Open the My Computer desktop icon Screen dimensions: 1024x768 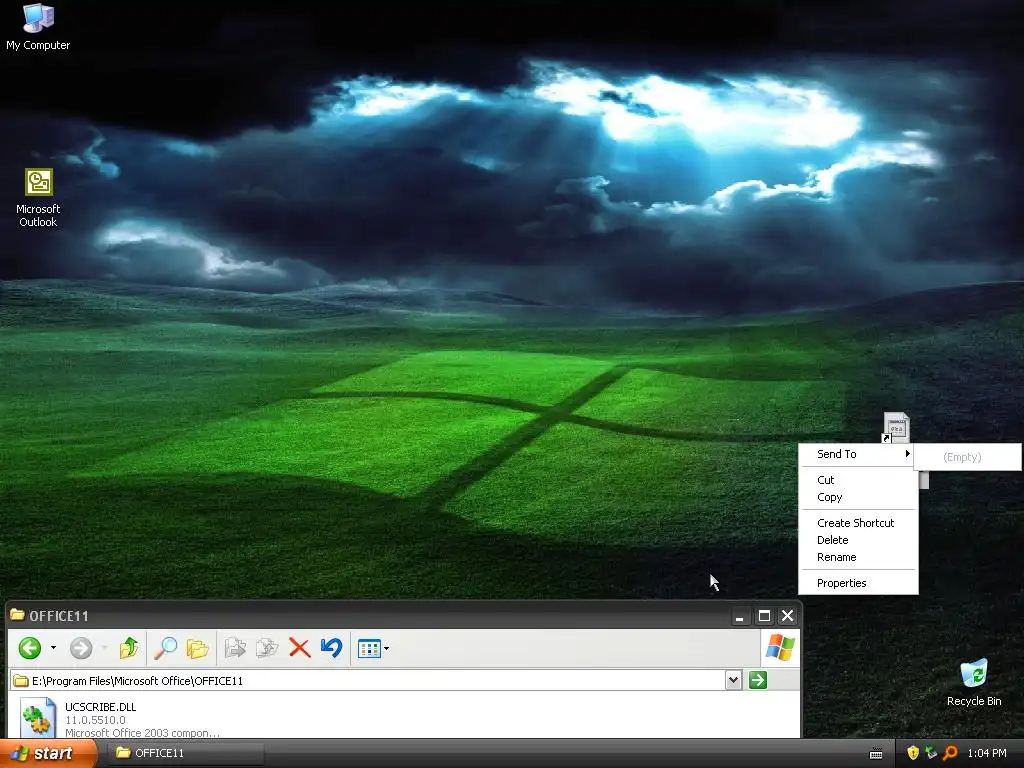pos(38,26)
